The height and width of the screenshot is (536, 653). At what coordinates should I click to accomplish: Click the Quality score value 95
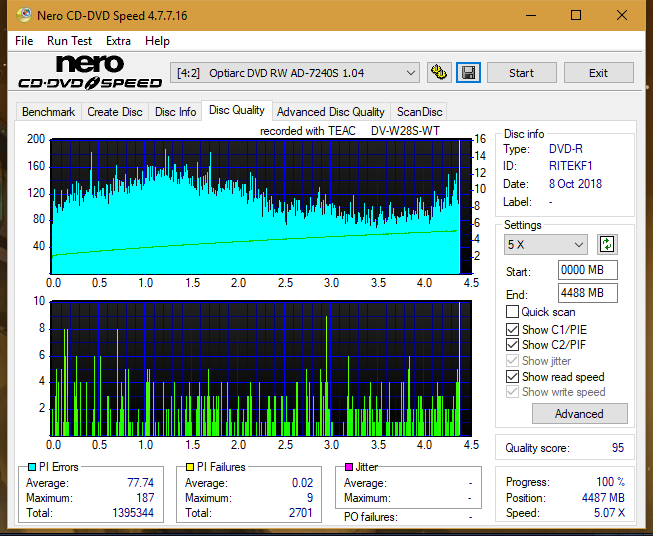pyautogui.click(x=618, y=448)
